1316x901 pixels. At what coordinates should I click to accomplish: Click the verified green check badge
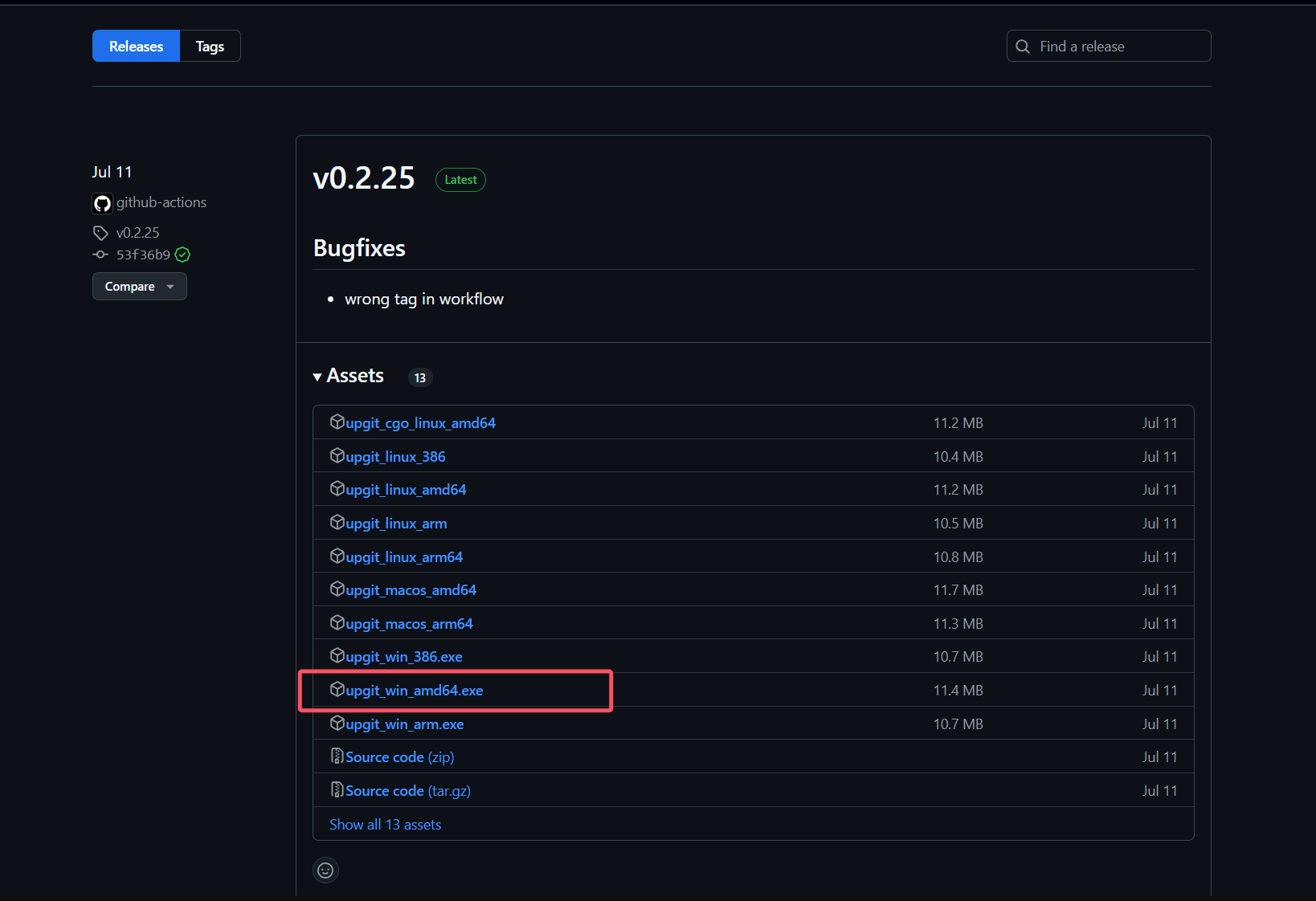point(182,255)
